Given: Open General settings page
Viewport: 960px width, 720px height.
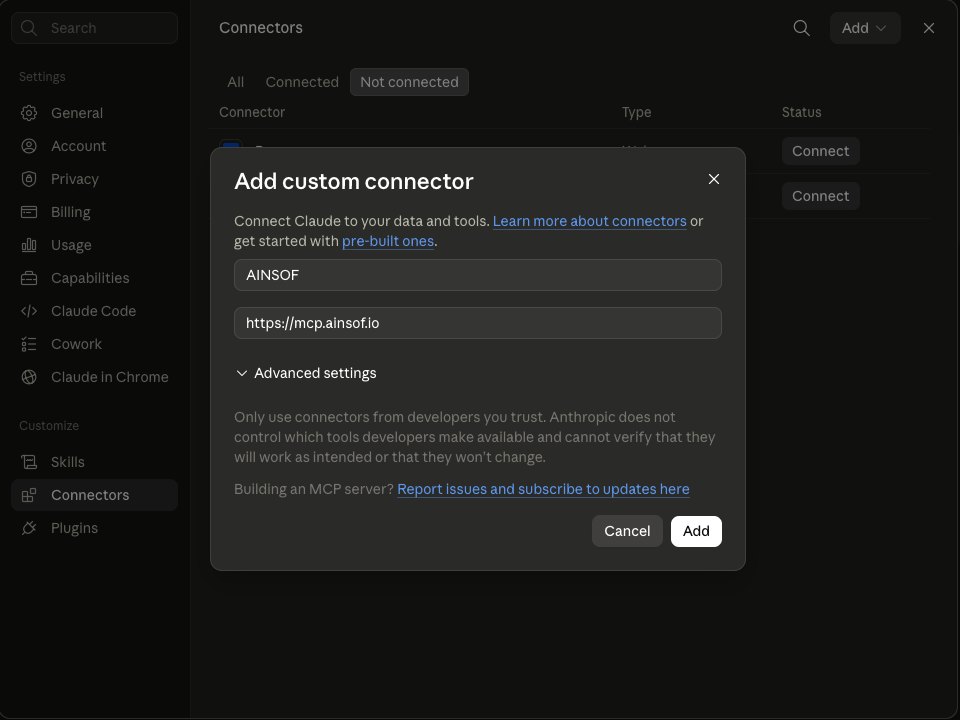Looking at the screenshot, I should click(94, 113).
